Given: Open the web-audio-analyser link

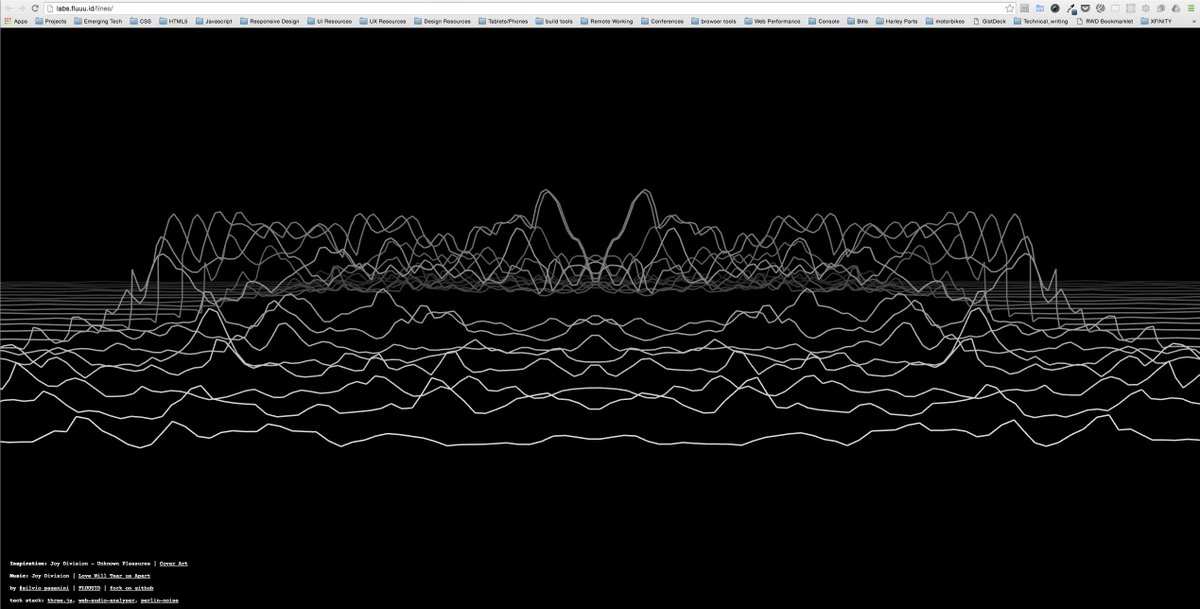Looking at the screenshot, I should tap(106, 600).
